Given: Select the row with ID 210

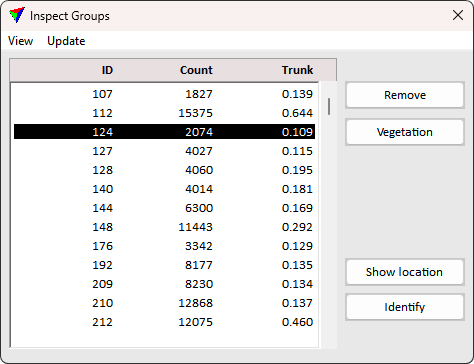Looking at the screenshot, I should tap(164, 303).
